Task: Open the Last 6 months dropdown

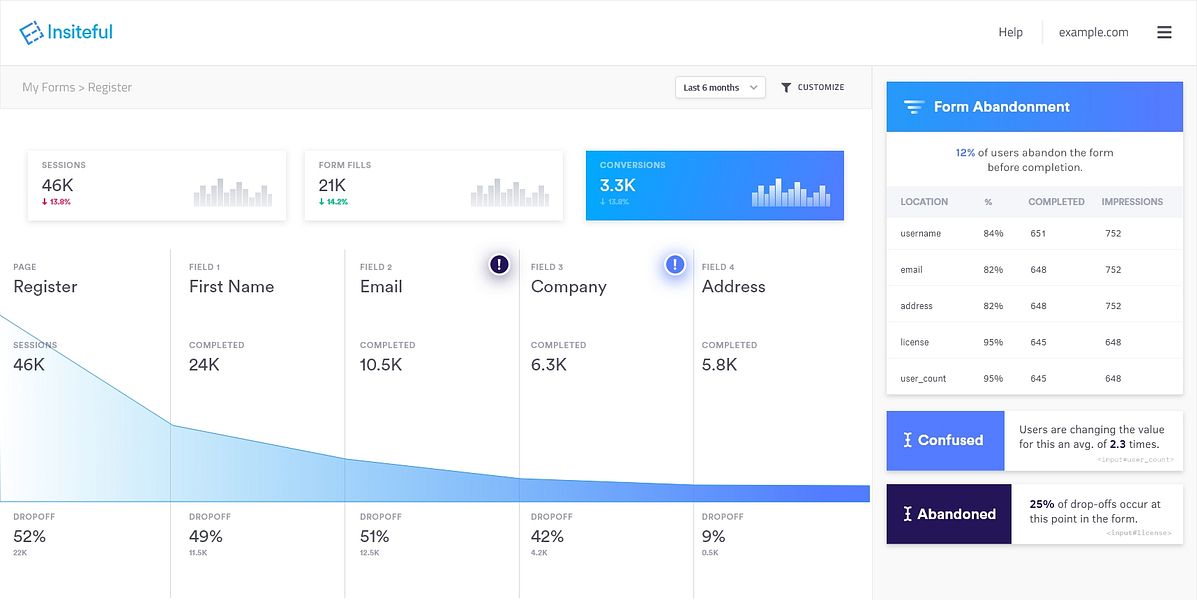Action: [x=720, y=88]
